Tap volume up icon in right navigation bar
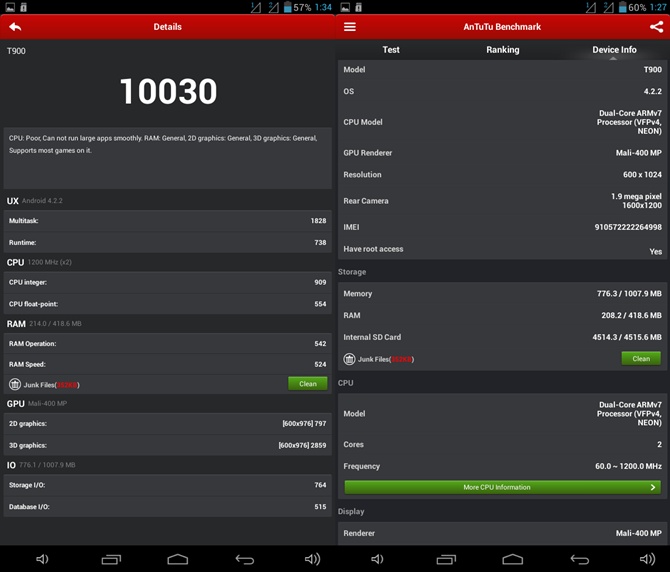Screen dimensions: 670x572 (x=647, y=559)
